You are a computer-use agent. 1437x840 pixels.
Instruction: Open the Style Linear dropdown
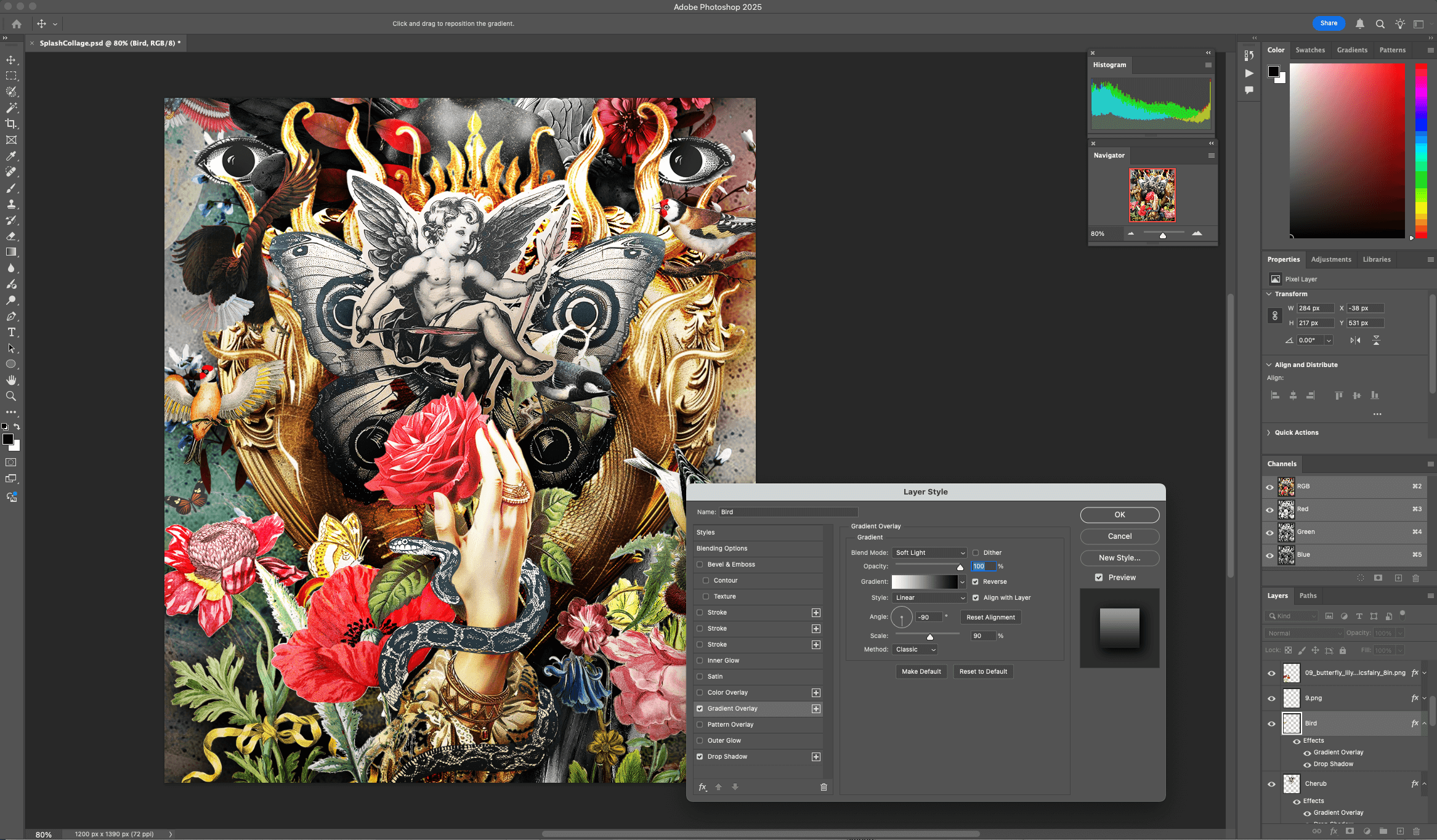(929, 598)
